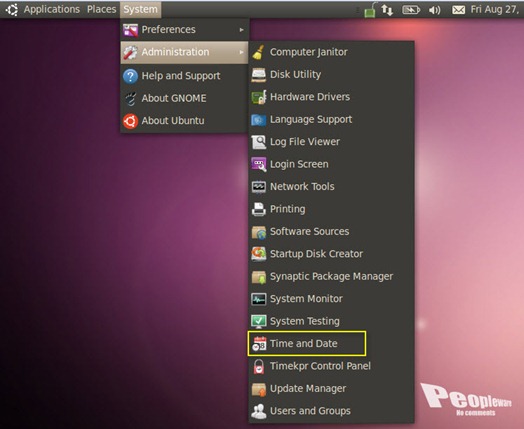
Task: Click the System Testing checkmark icon
Action: tap(258, 321)
